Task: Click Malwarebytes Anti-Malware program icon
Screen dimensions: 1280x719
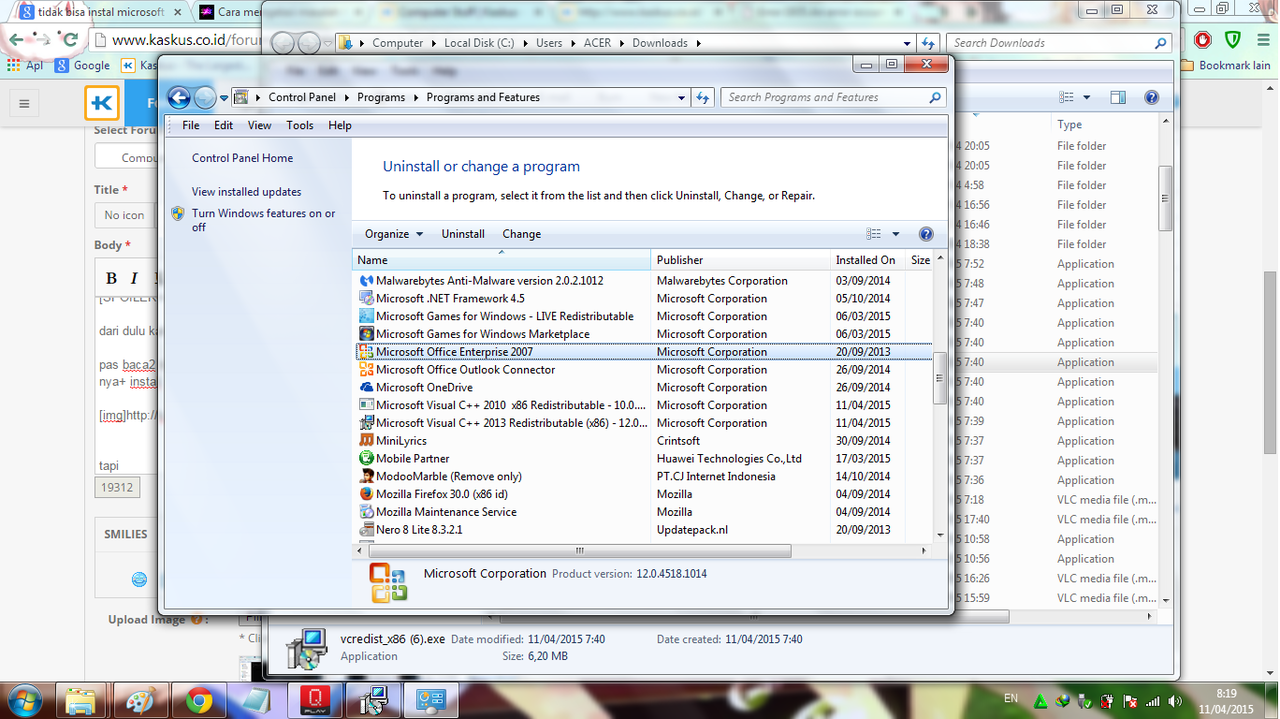Action: click(x=366, y=281)
